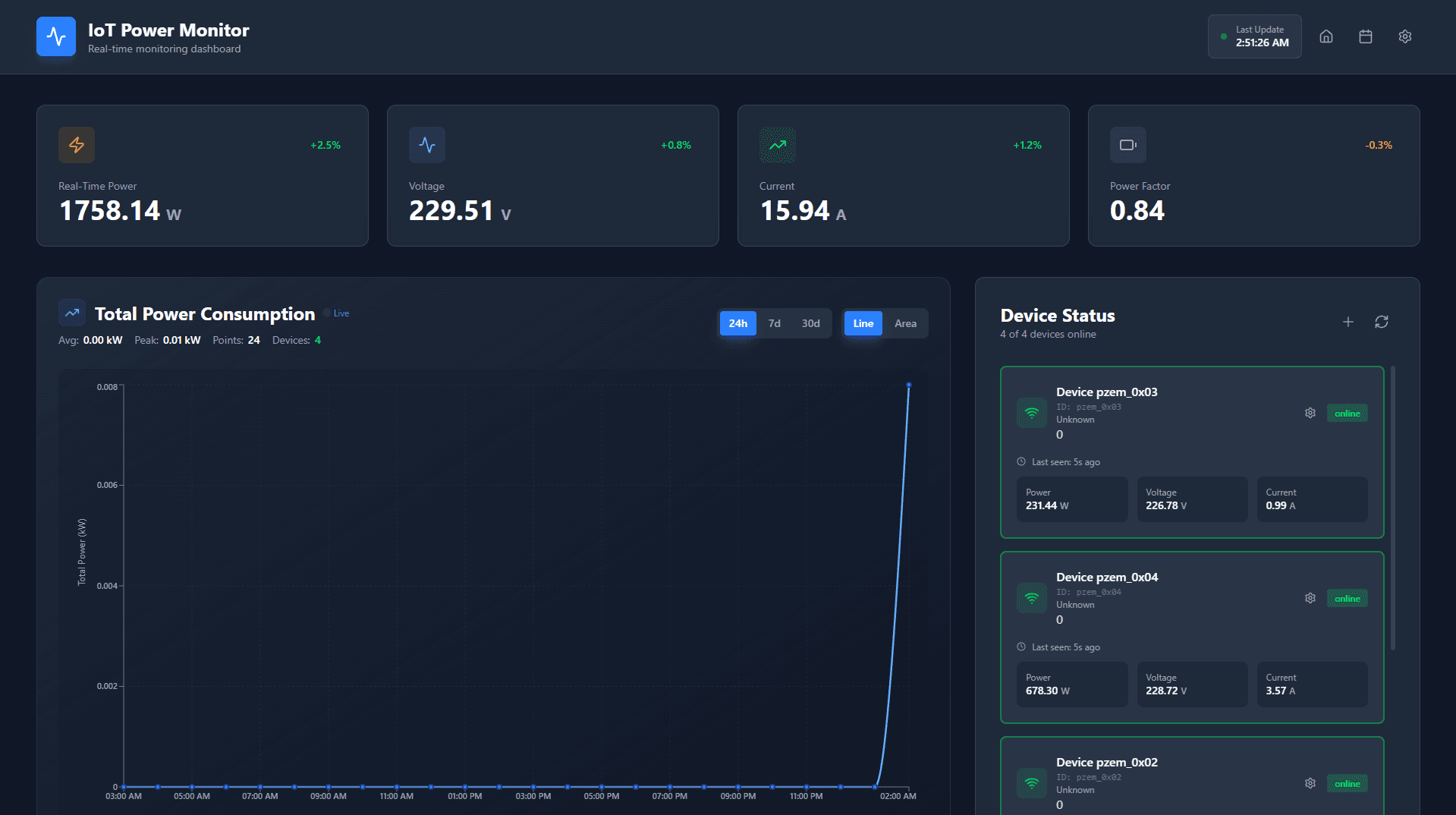Open the home icon in header
The image size is (1456, 815).
pyautogui.click(x=1326, y=36)
